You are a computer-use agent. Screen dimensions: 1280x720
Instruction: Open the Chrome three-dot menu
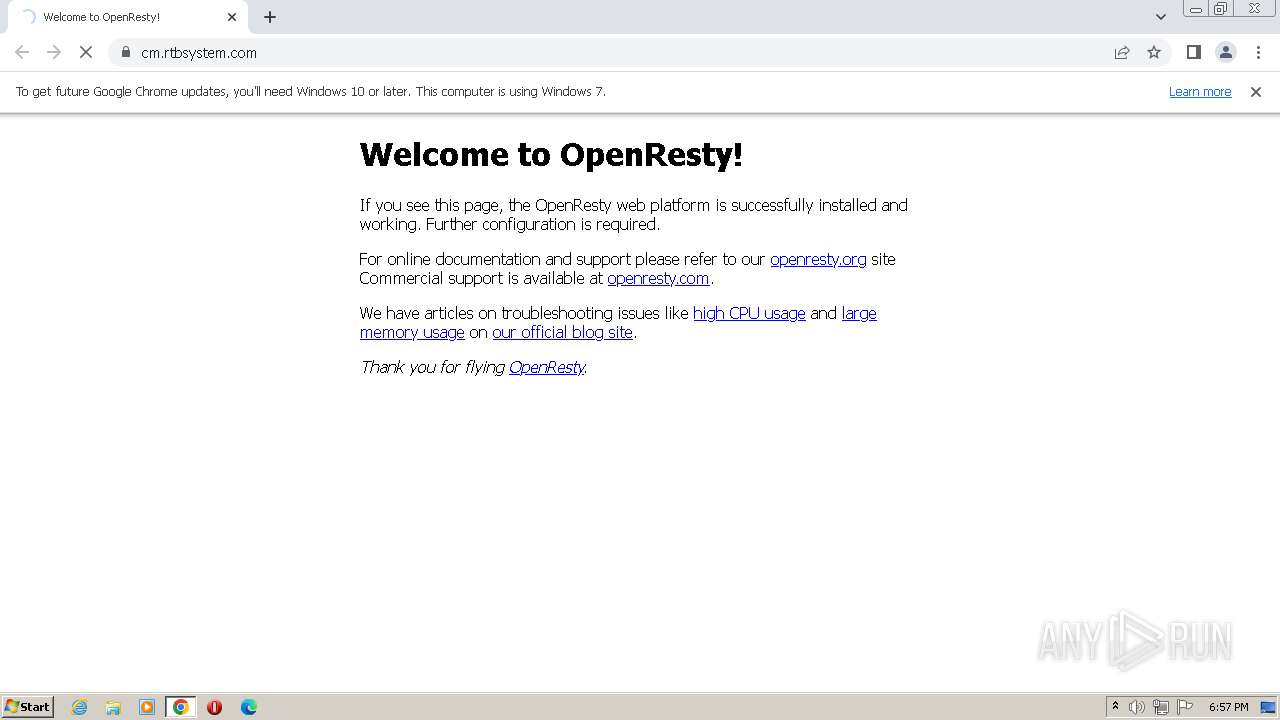[x=1258, y=52]
